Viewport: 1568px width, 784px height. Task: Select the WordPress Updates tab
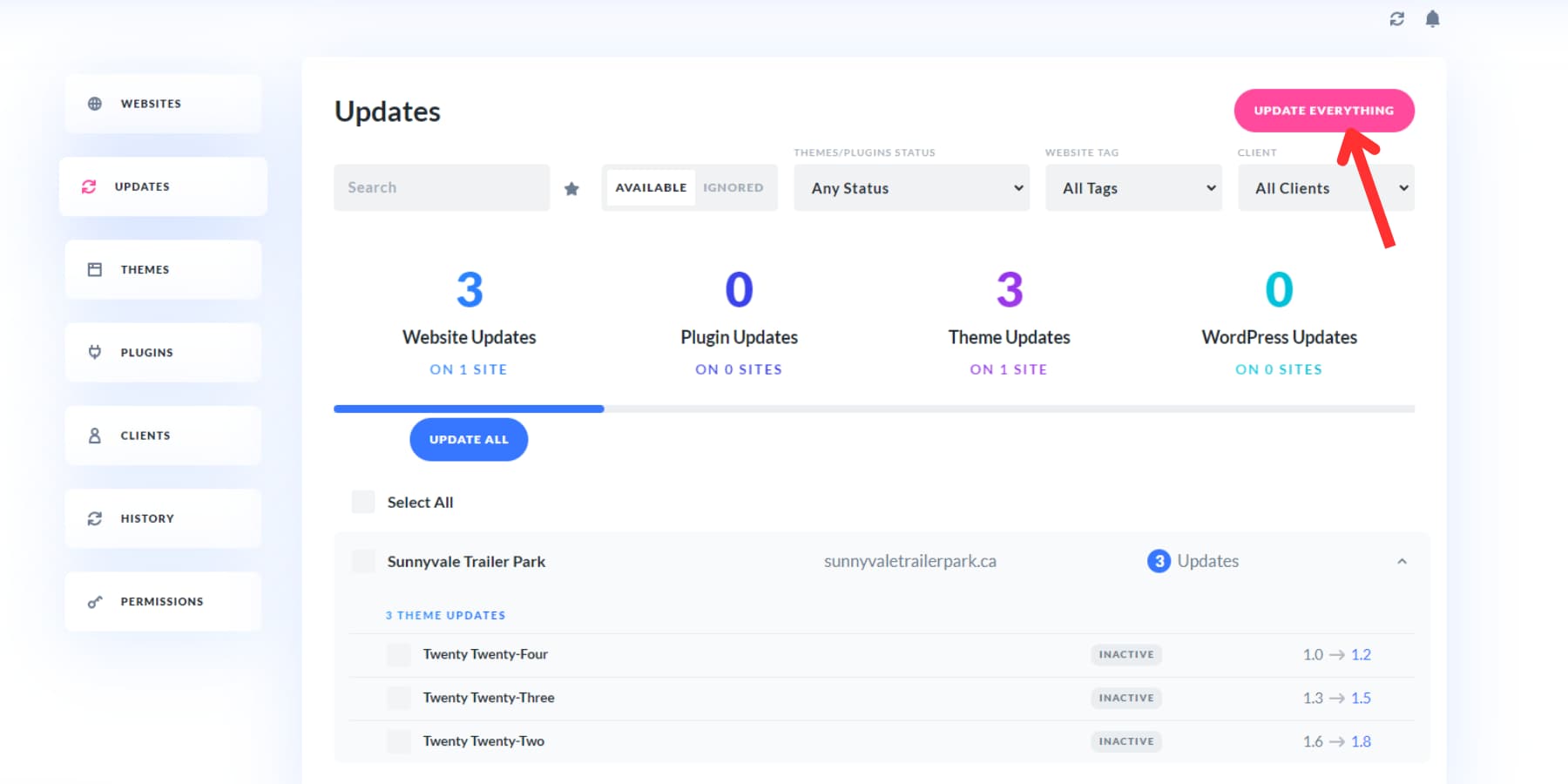(x=1279, y=322)
